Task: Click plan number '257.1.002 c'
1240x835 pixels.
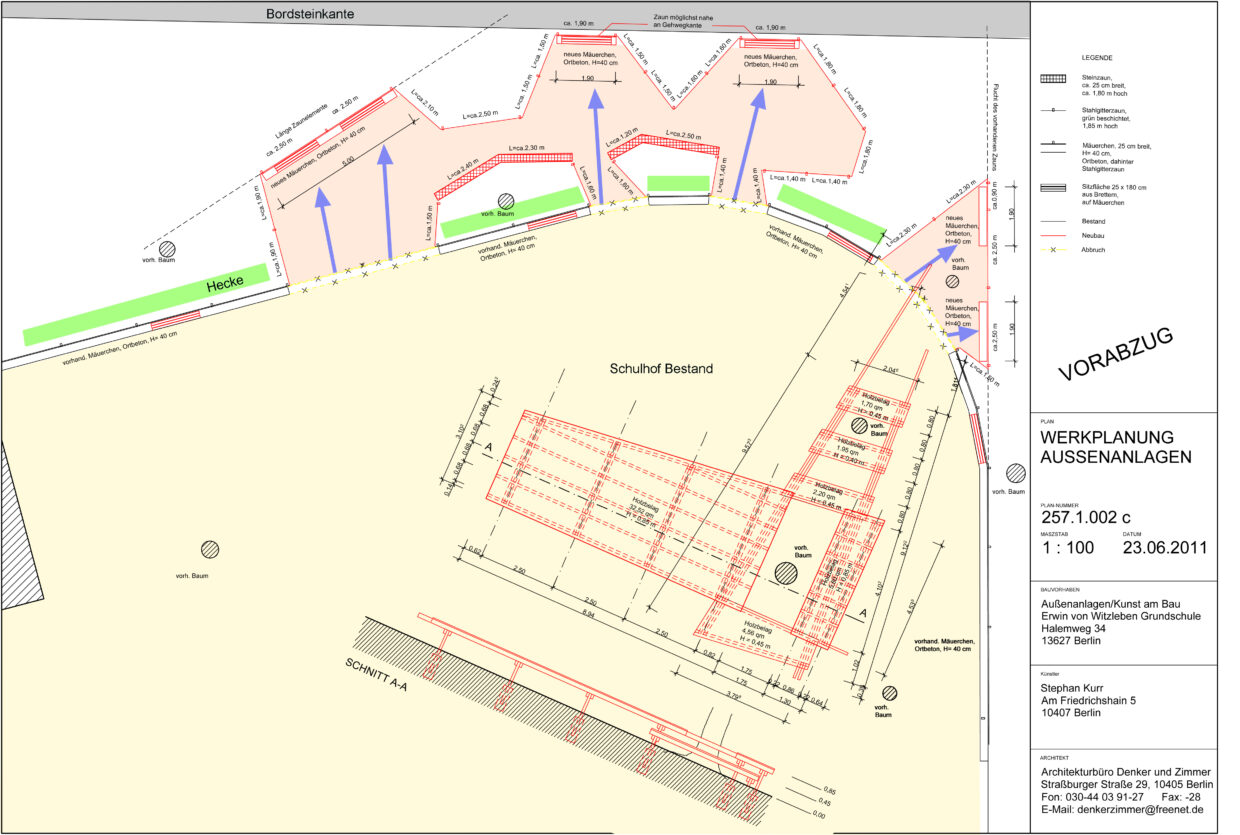Action: click(x=1085, y=517)
